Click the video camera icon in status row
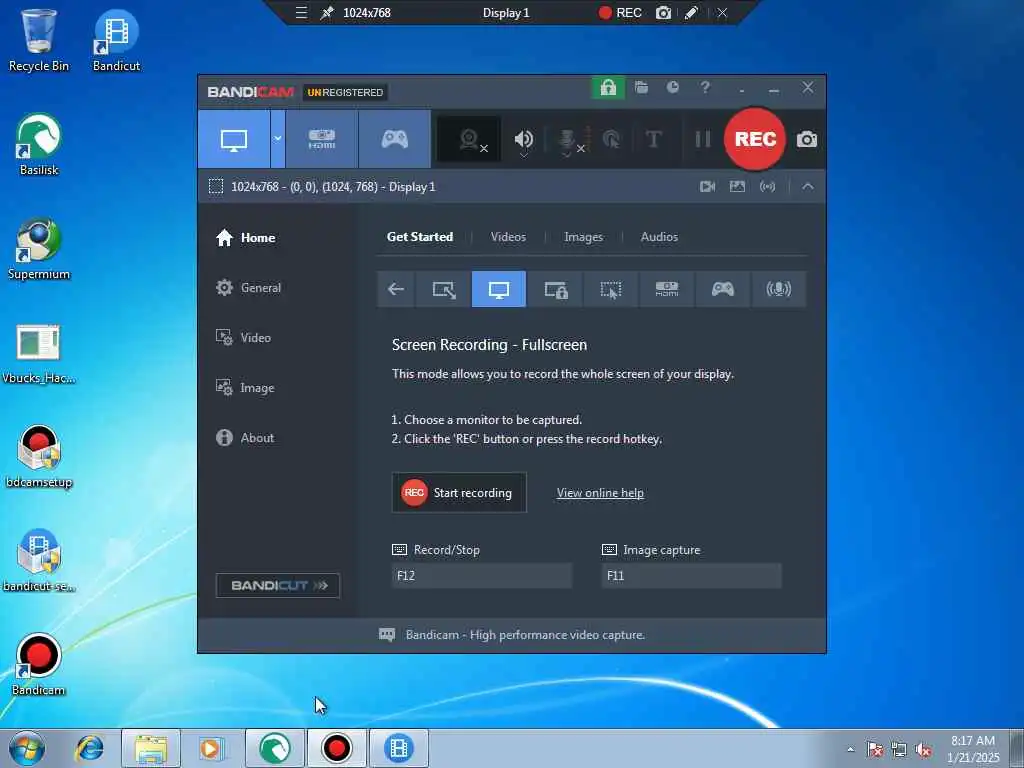Screen dimensions: 1024x768 [x=707, y=187]
